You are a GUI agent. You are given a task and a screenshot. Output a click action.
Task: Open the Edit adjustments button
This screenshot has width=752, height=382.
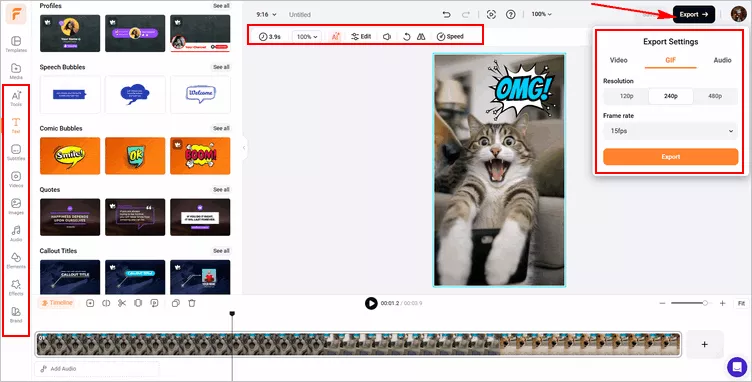[x=361, y=36]
